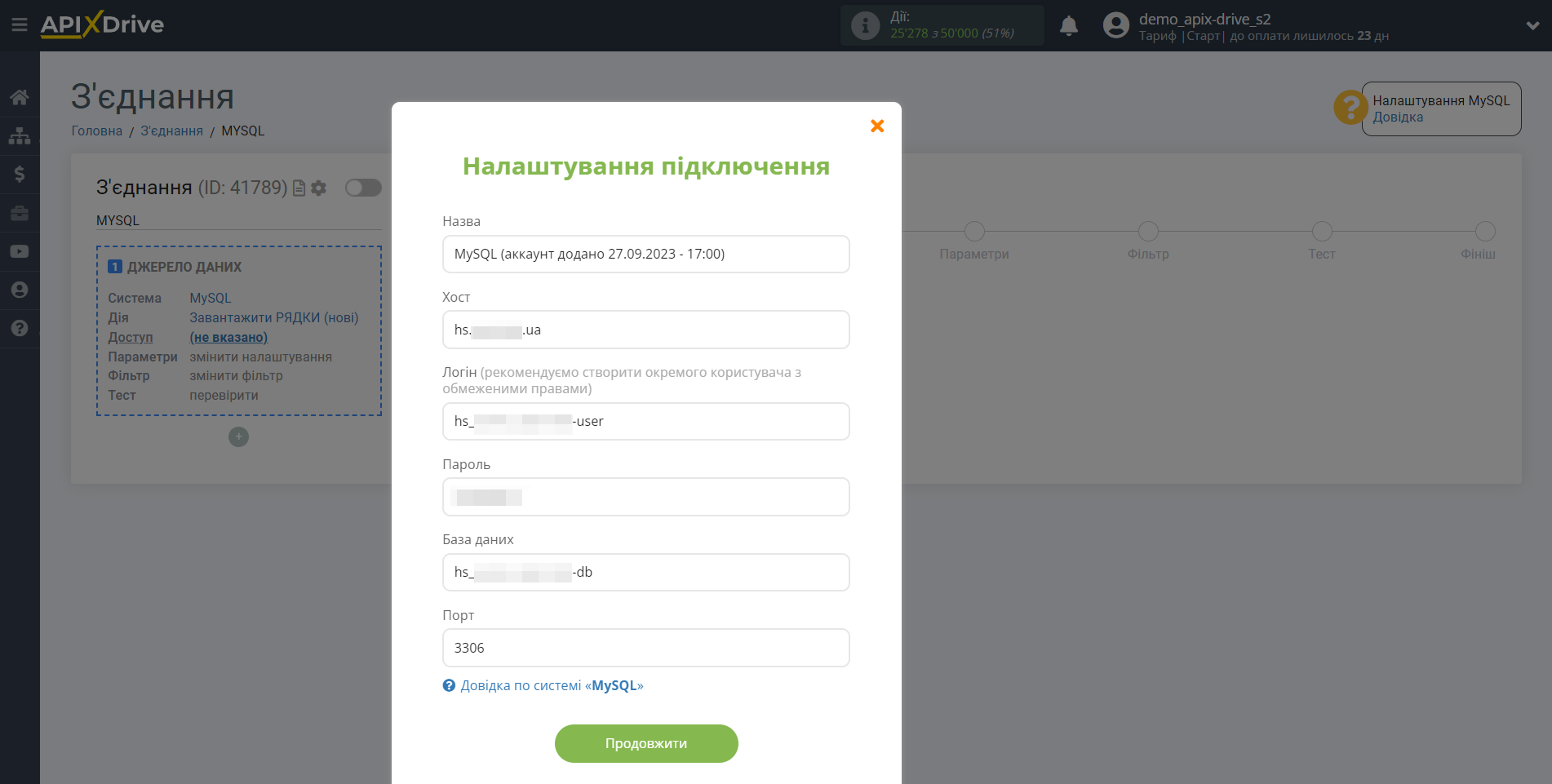Click the ApiX-Drive logo
The height and width of the screenshot is (784, 1552).
[x=102, y=24]
